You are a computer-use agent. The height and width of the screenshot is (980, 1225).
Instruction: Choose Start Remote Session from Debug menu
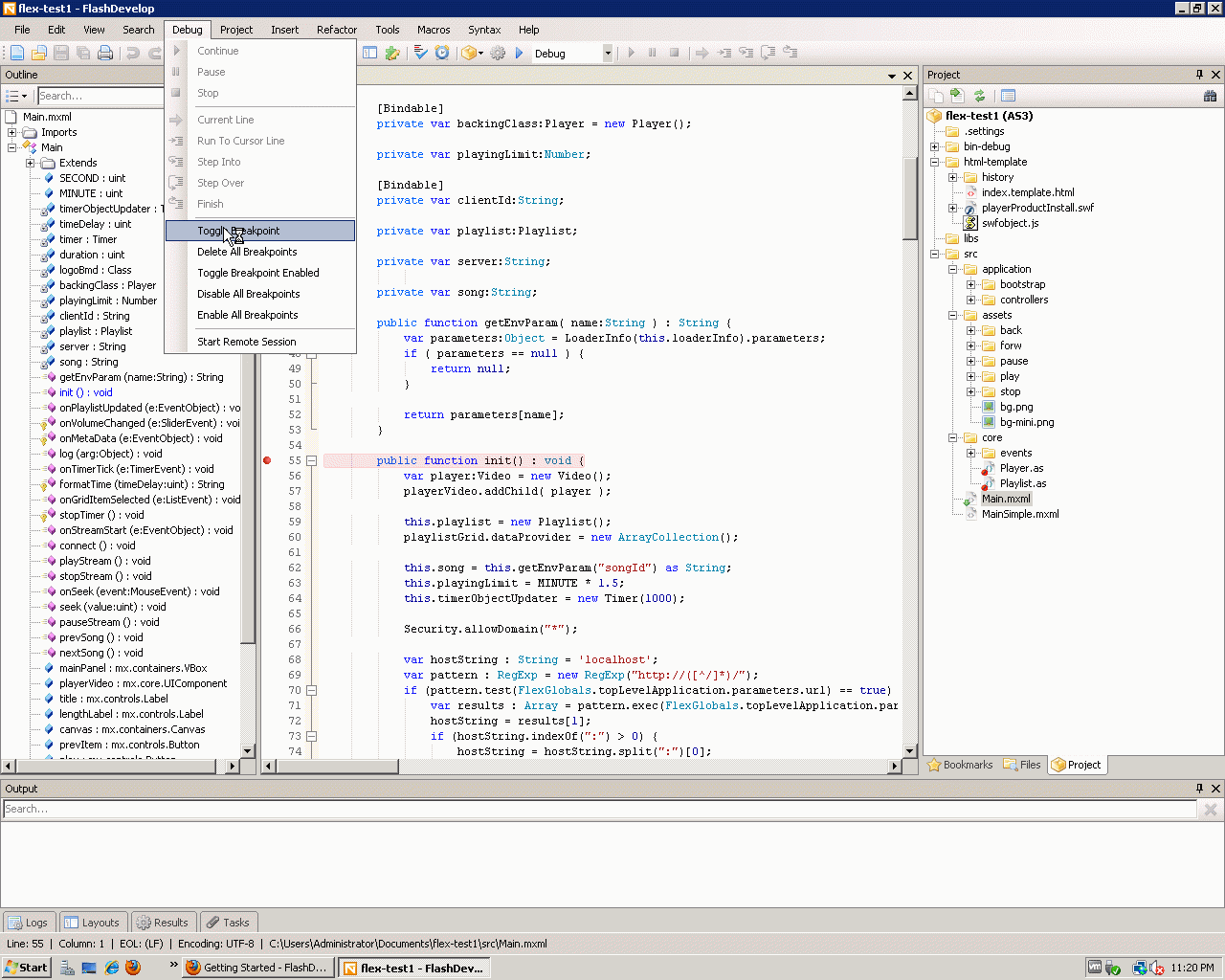(x=247, y=342)
